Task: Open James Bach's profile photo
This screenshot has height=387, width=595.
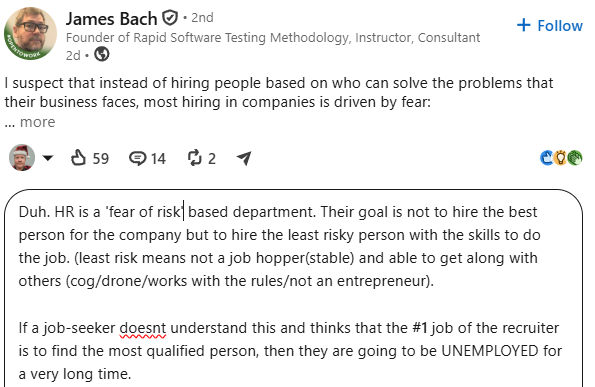Action: (x=30, y=33)
